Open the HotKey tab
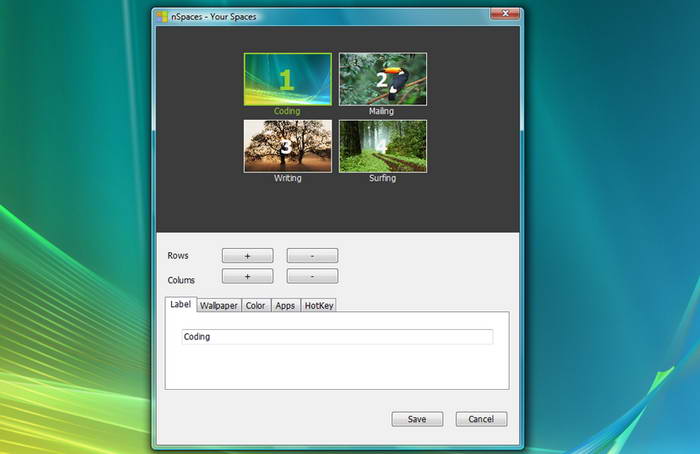This screenshot has height=454, width=700. coord(319,306)
